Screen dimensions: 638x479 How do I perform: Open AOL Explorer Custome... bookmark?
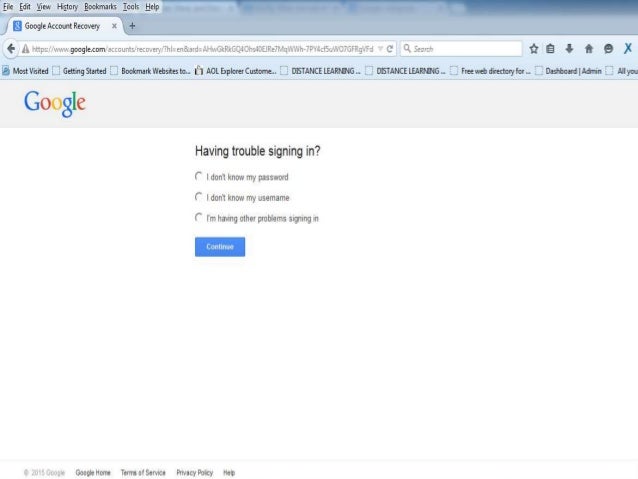(236, 71)
